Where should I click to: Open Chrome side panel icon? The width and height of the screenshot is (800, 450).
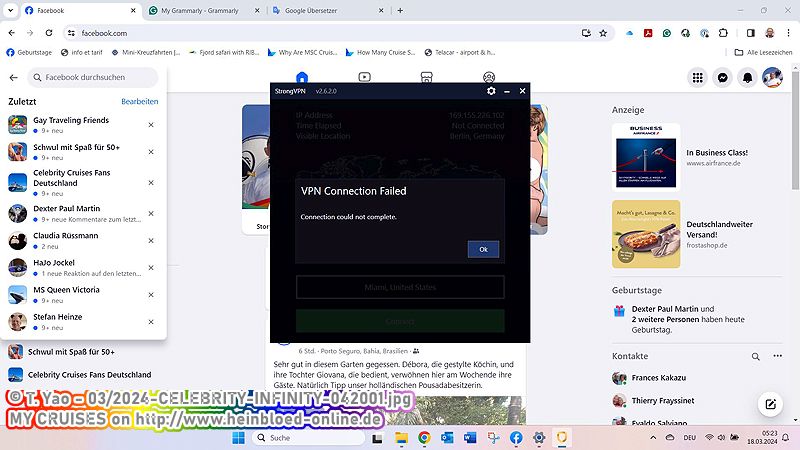pyautogui.click(x=751, y=33)
